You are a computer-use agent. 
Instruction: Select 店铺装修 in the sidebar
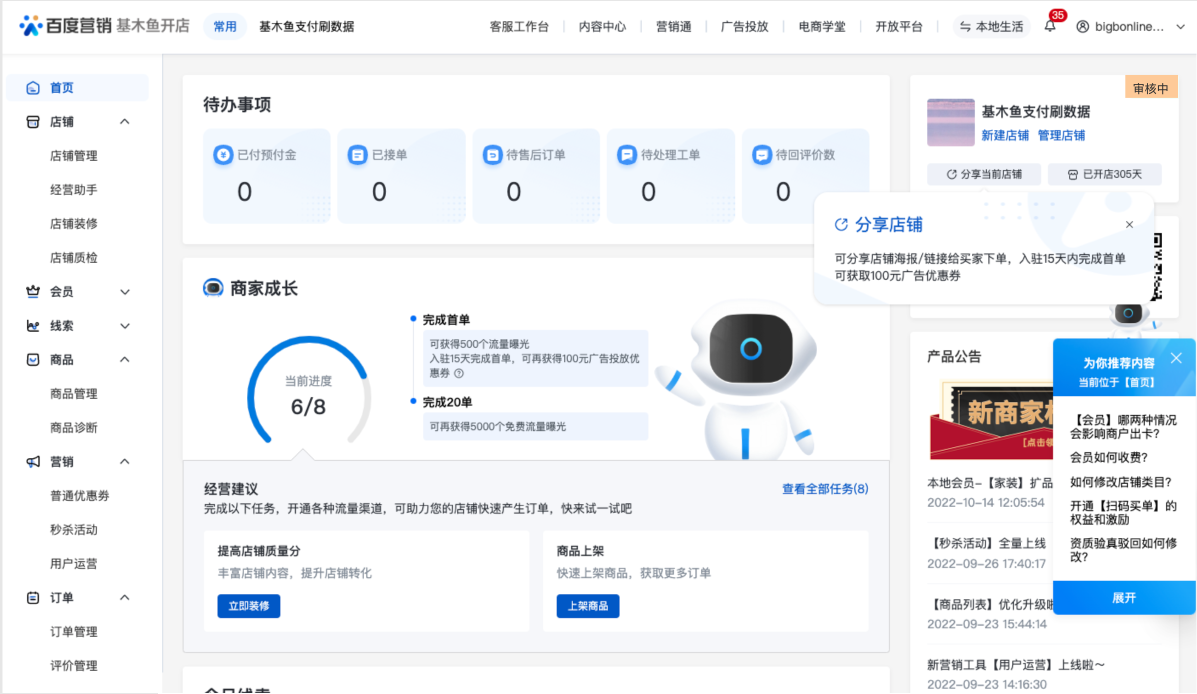click(74, 224)
